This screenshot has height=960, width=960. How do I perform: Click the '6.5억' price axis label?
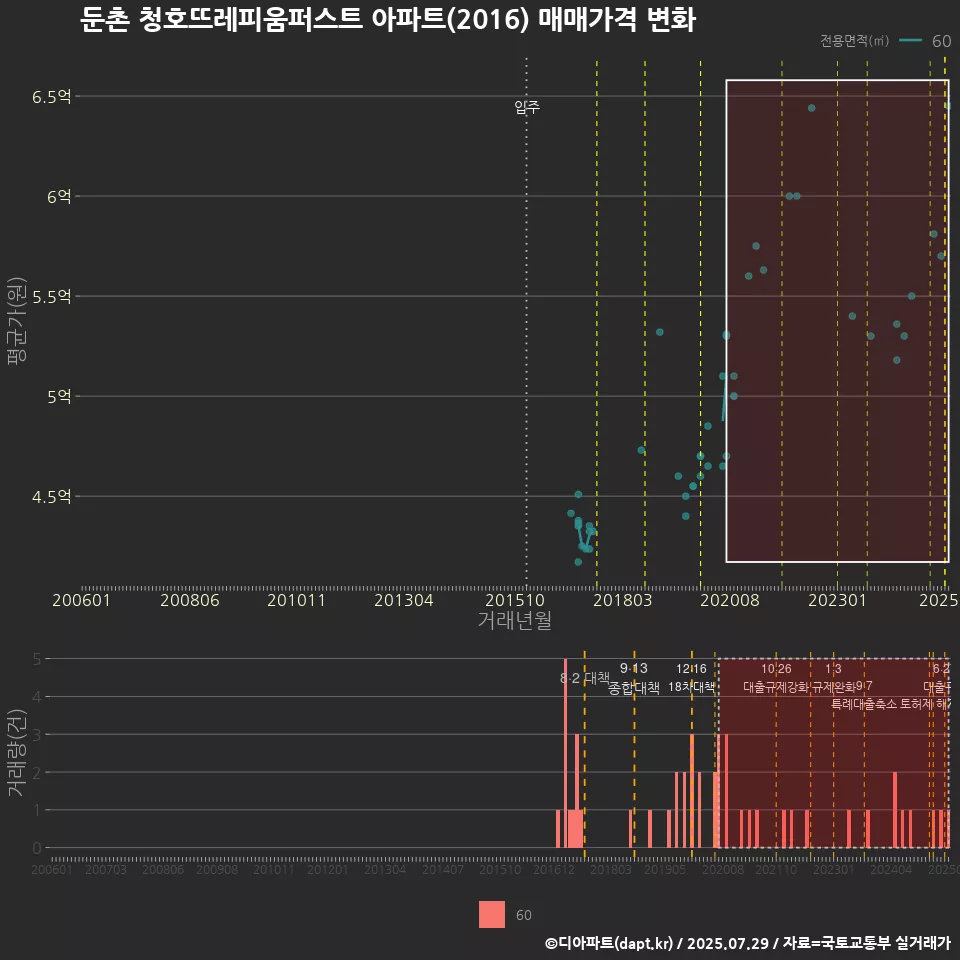[52, 97]
